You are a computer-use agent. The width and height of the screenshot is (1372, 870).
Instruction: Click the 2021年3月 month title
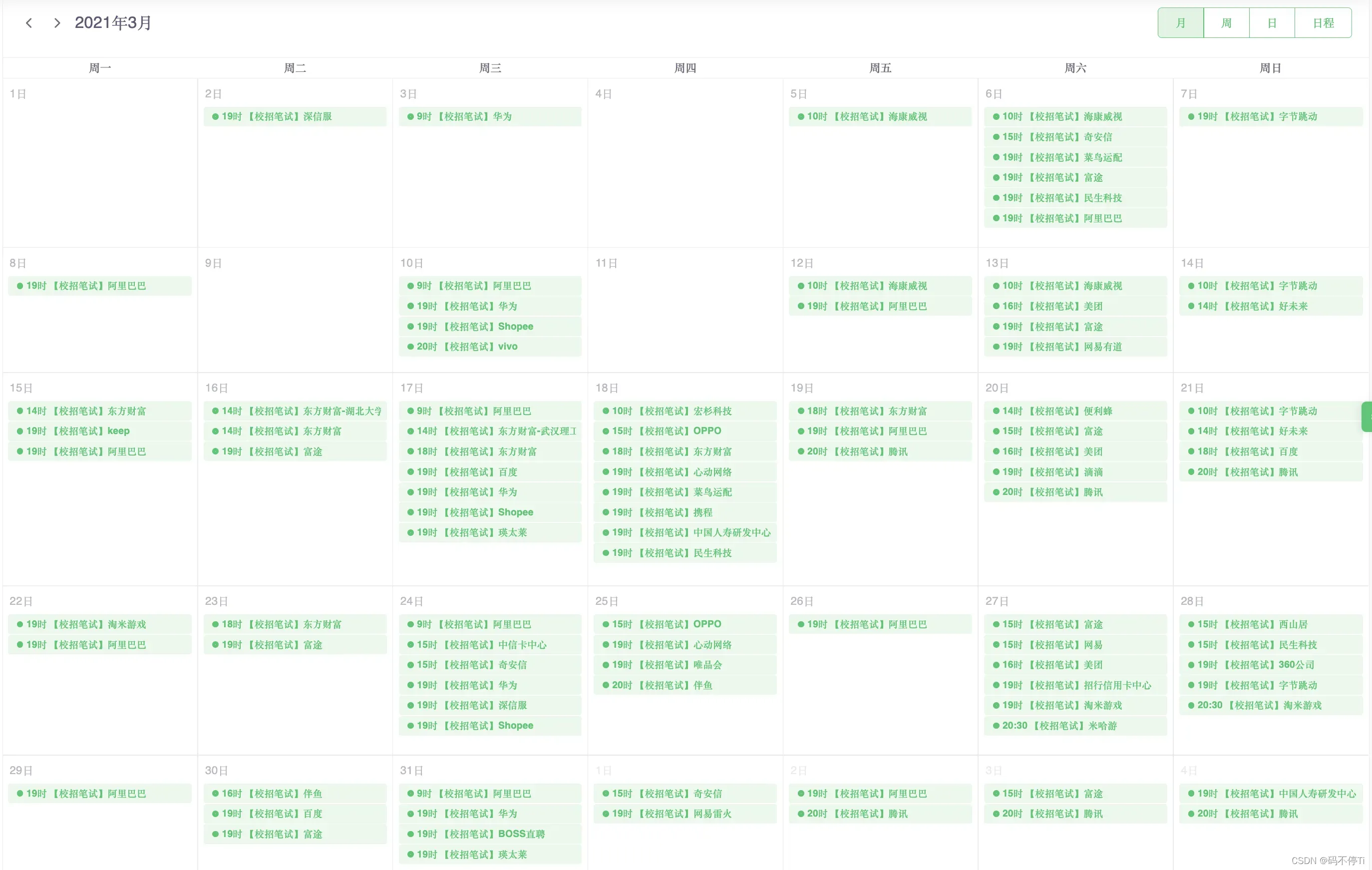click(113, 23)
